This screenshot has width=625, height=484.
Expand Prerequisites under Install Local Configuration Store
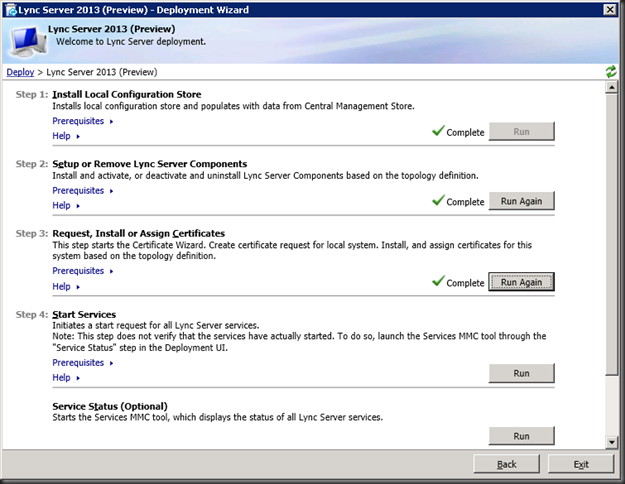click(83, 121)
